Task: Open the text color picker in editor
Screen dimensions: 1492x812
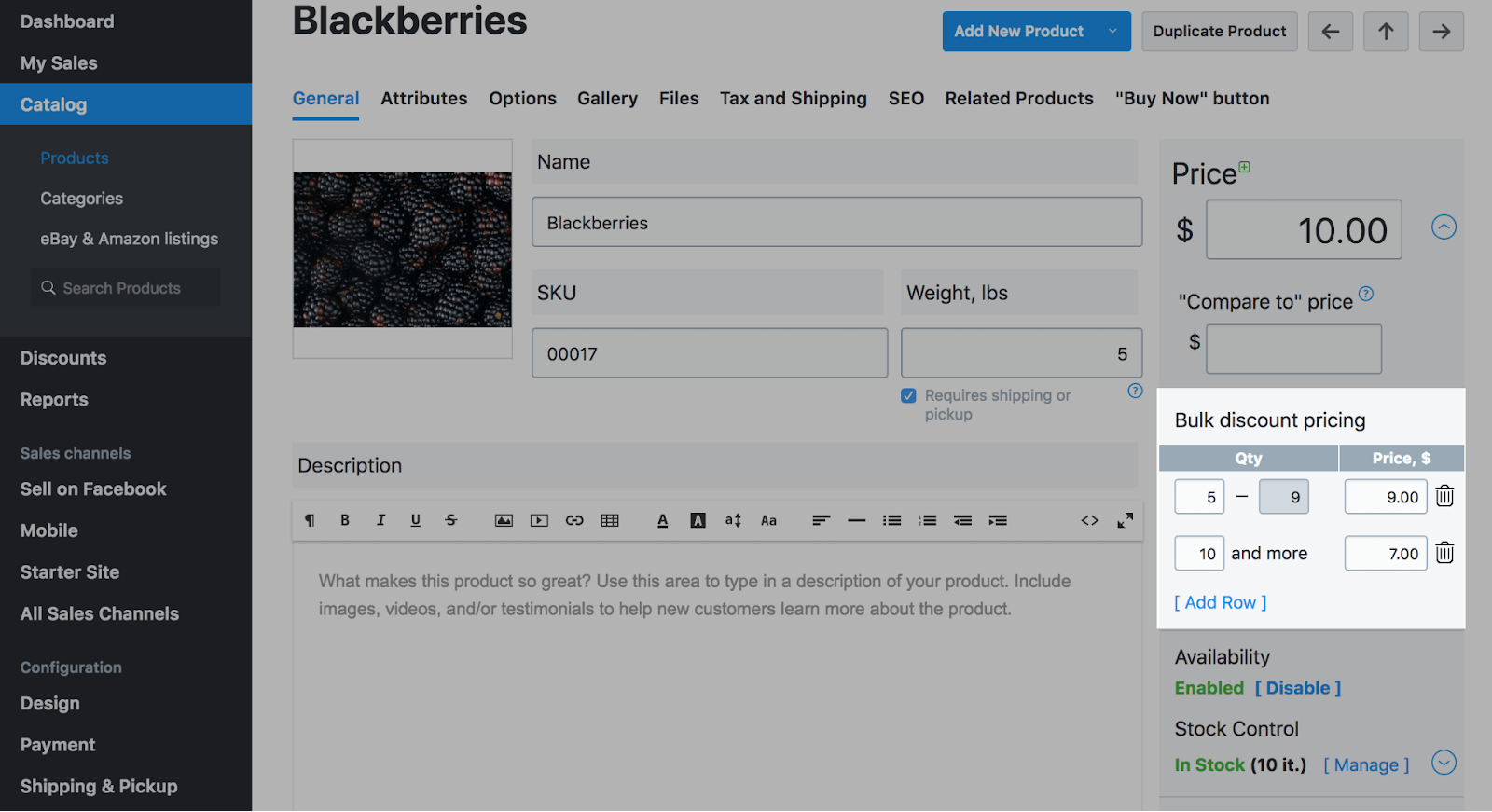Action: click(x=663, y=520)
